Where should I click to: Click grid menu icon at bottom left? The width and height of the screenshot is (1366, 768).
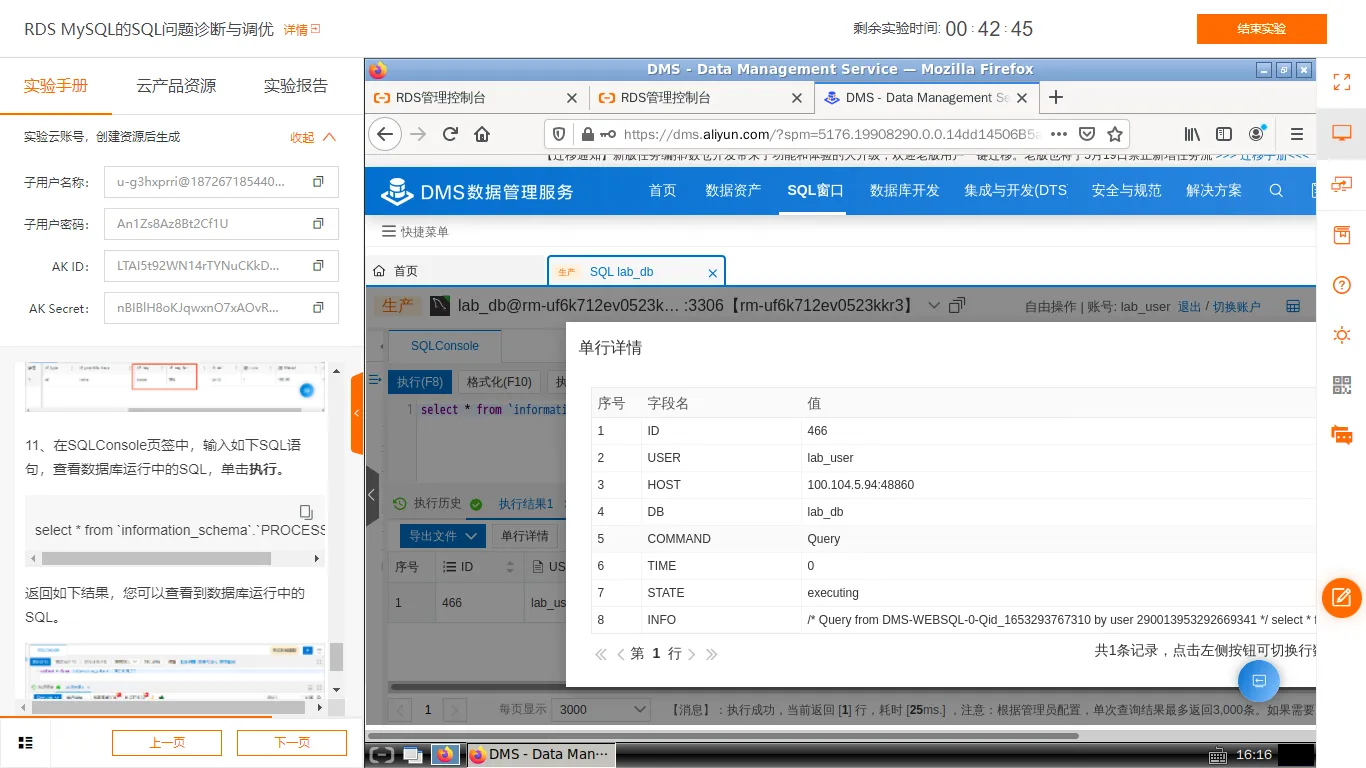click(26, 742)
